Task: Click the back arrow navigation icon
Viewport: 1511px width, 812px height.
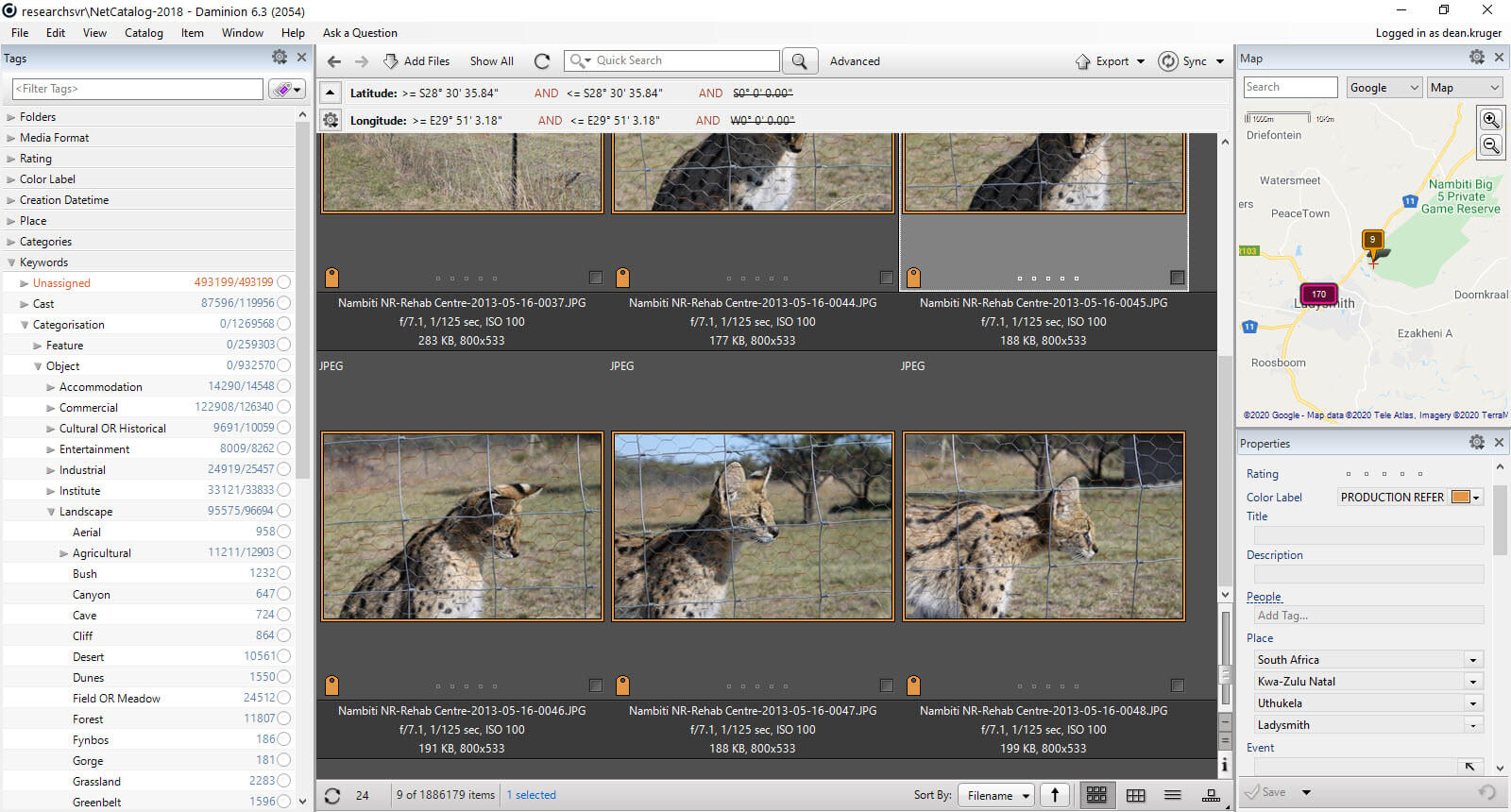Action: 334,61
